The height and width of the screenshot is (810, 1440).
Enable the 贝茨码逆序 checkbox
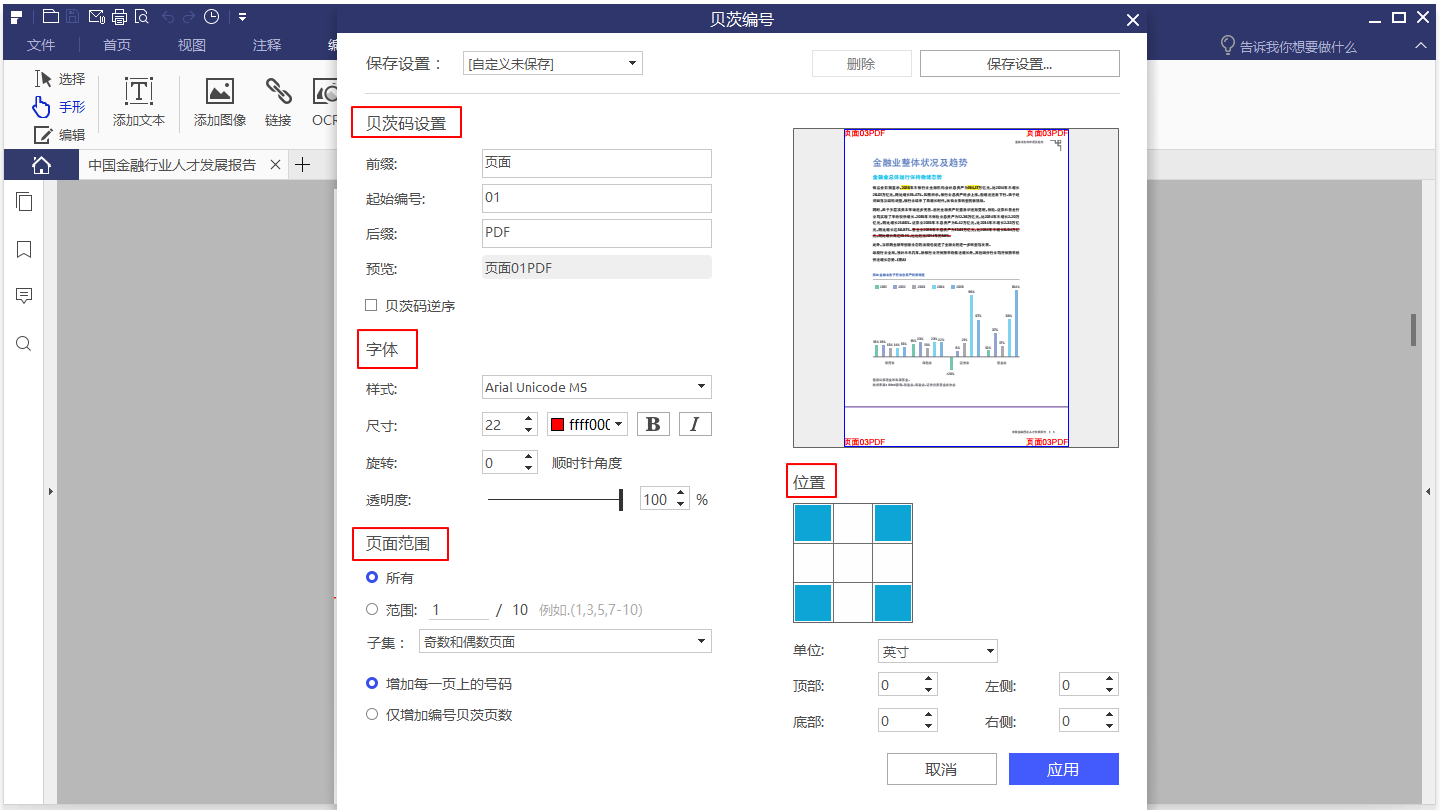click(x=371, y=305)
